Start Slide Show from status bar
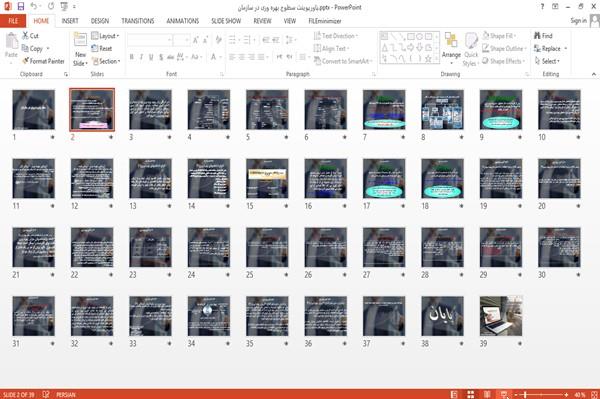 coord(504,394)
